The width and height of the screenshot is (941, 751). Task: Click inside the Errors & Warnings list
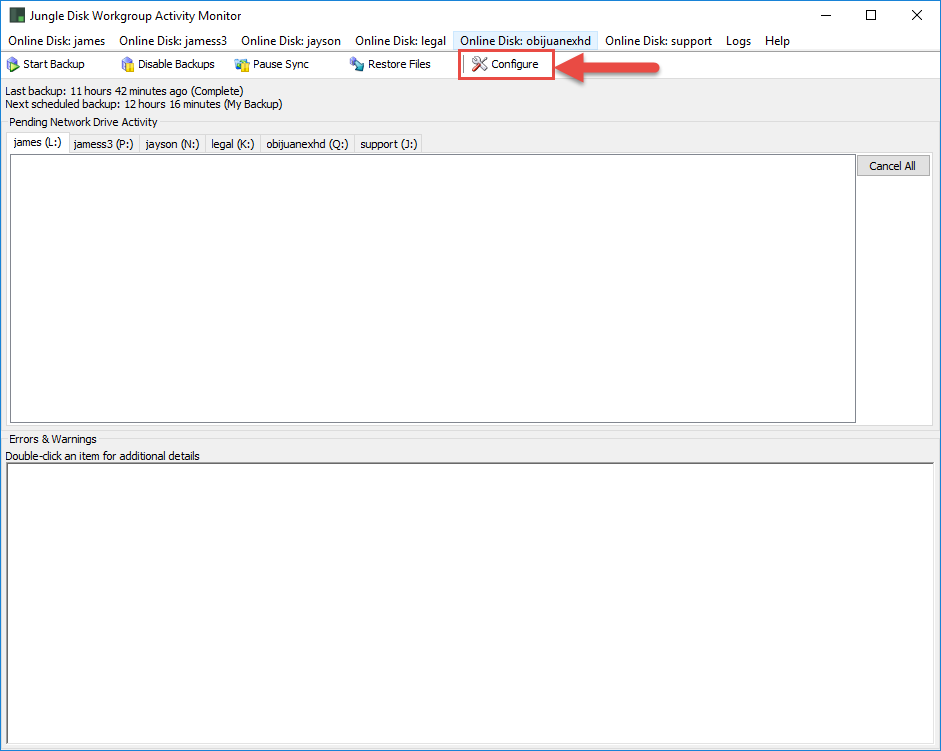pyautogui.click(x=470, y=603)
